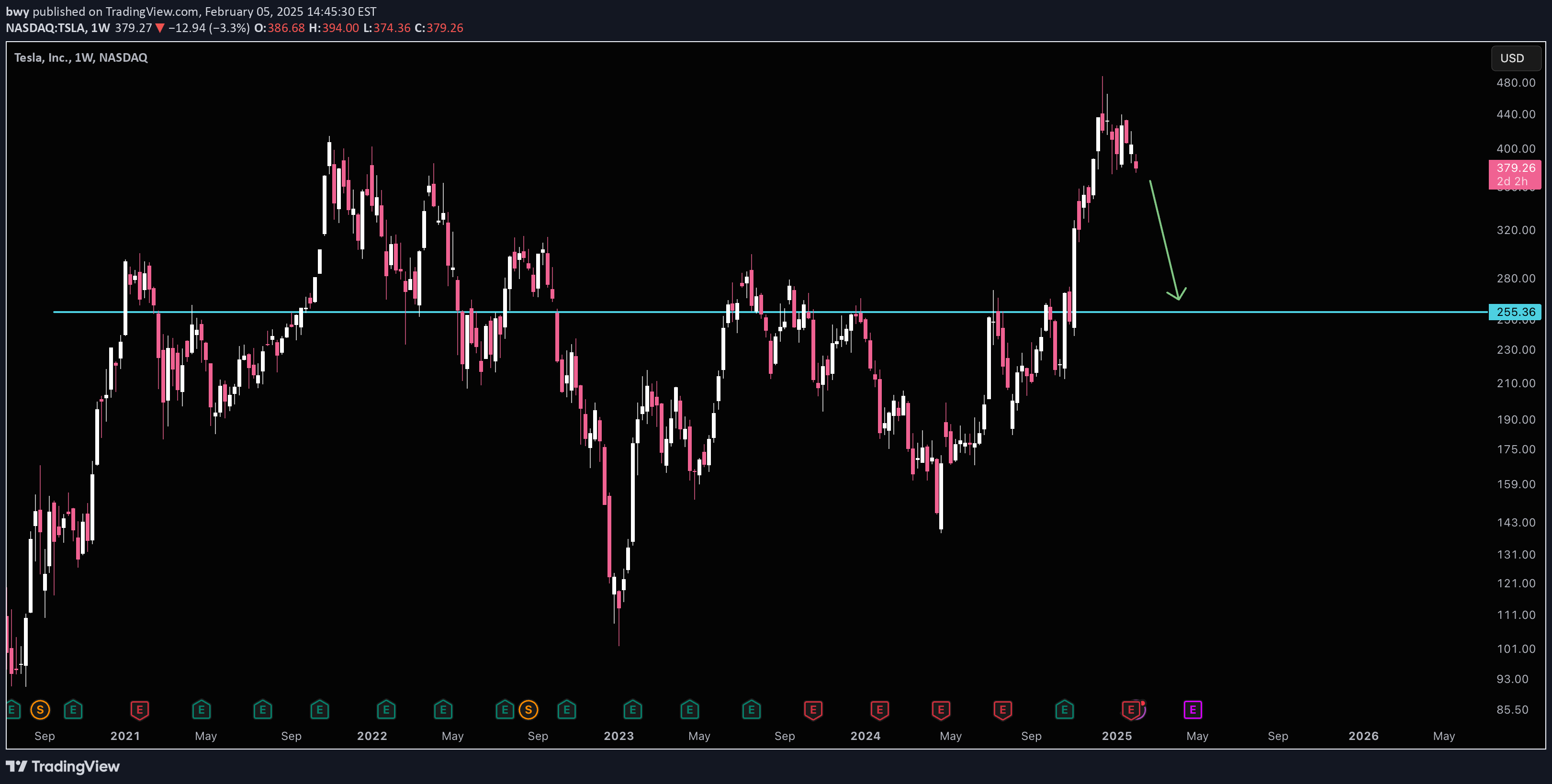Click the close value C:379.26
The image size is (1552, 784).
pyautogui.click(x=439, y=28)
